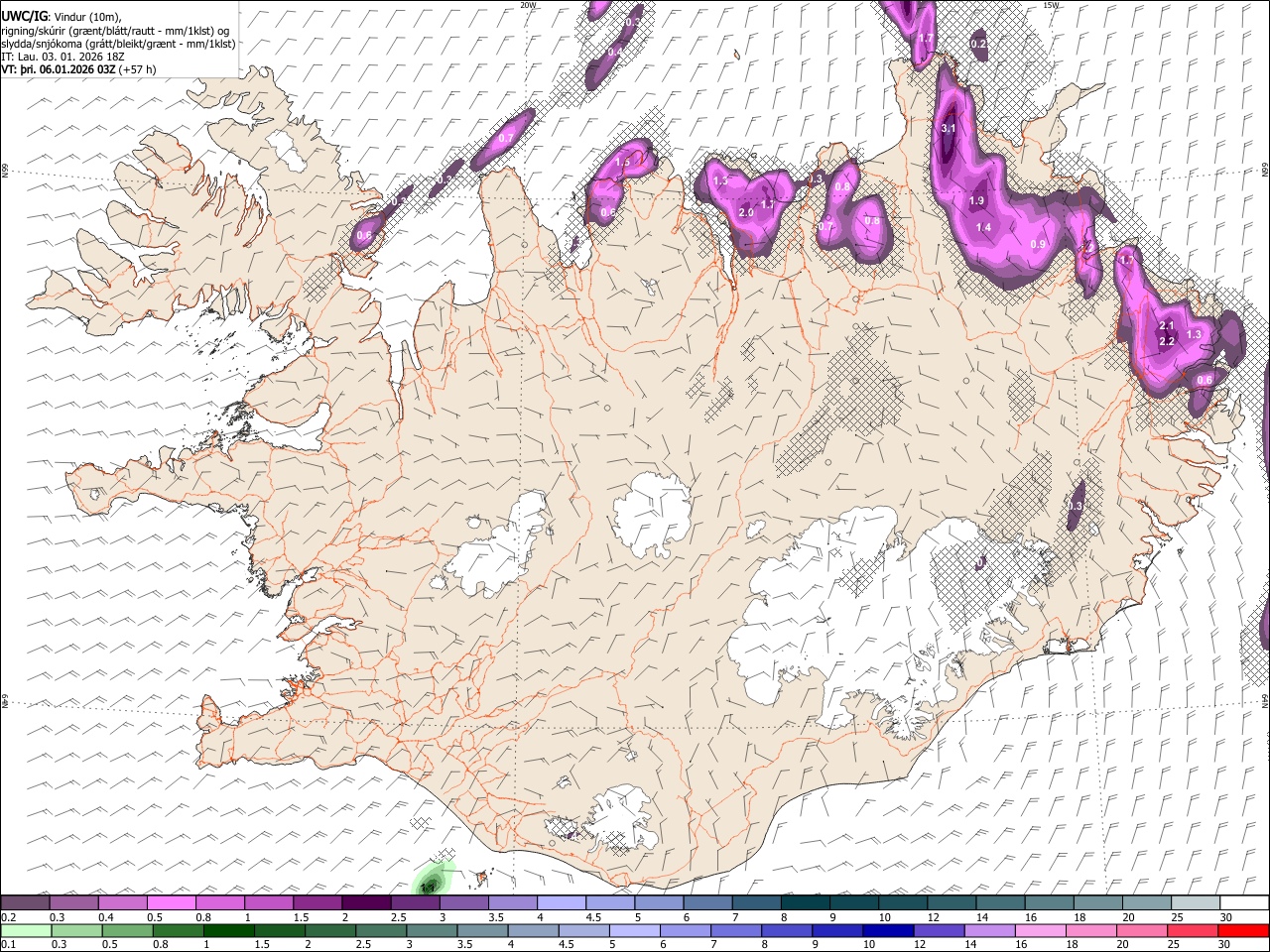Image resolution: width=1270 pixels, height=952 pixels.
Task: Click the "0.4" snowfall value offshore north
Action: coord(615,52)
